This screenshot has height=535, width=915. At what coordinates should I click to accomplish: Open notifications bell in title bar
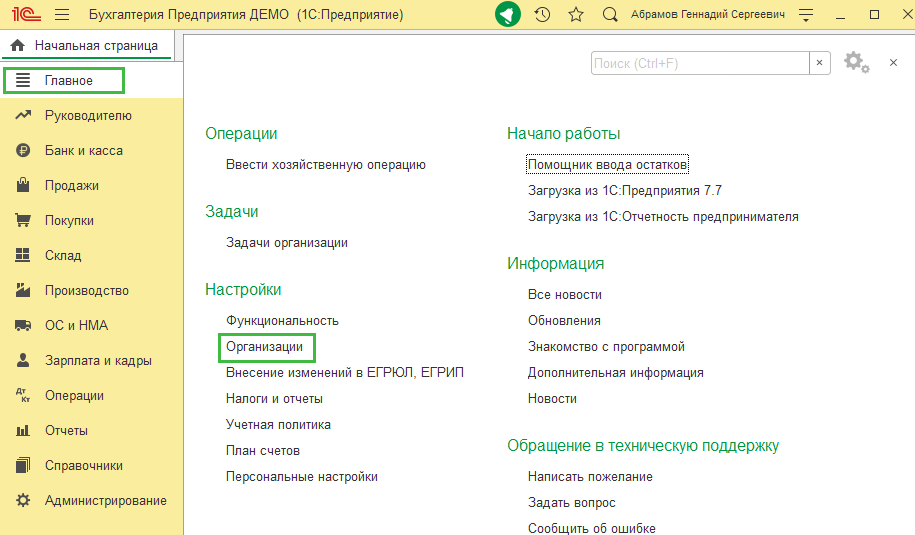508,15
